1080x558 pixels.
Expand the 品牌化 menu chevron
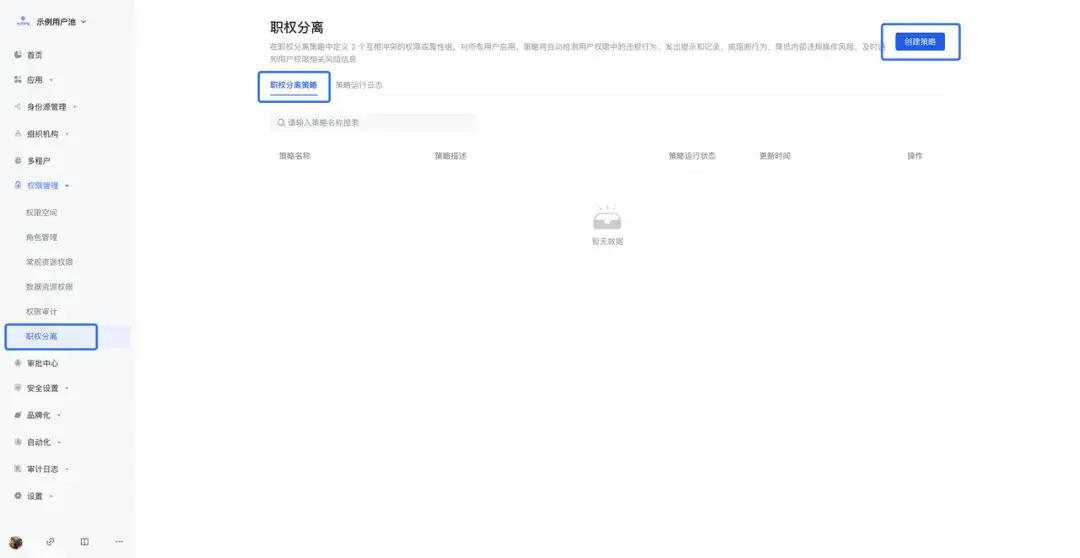(59, 415)
